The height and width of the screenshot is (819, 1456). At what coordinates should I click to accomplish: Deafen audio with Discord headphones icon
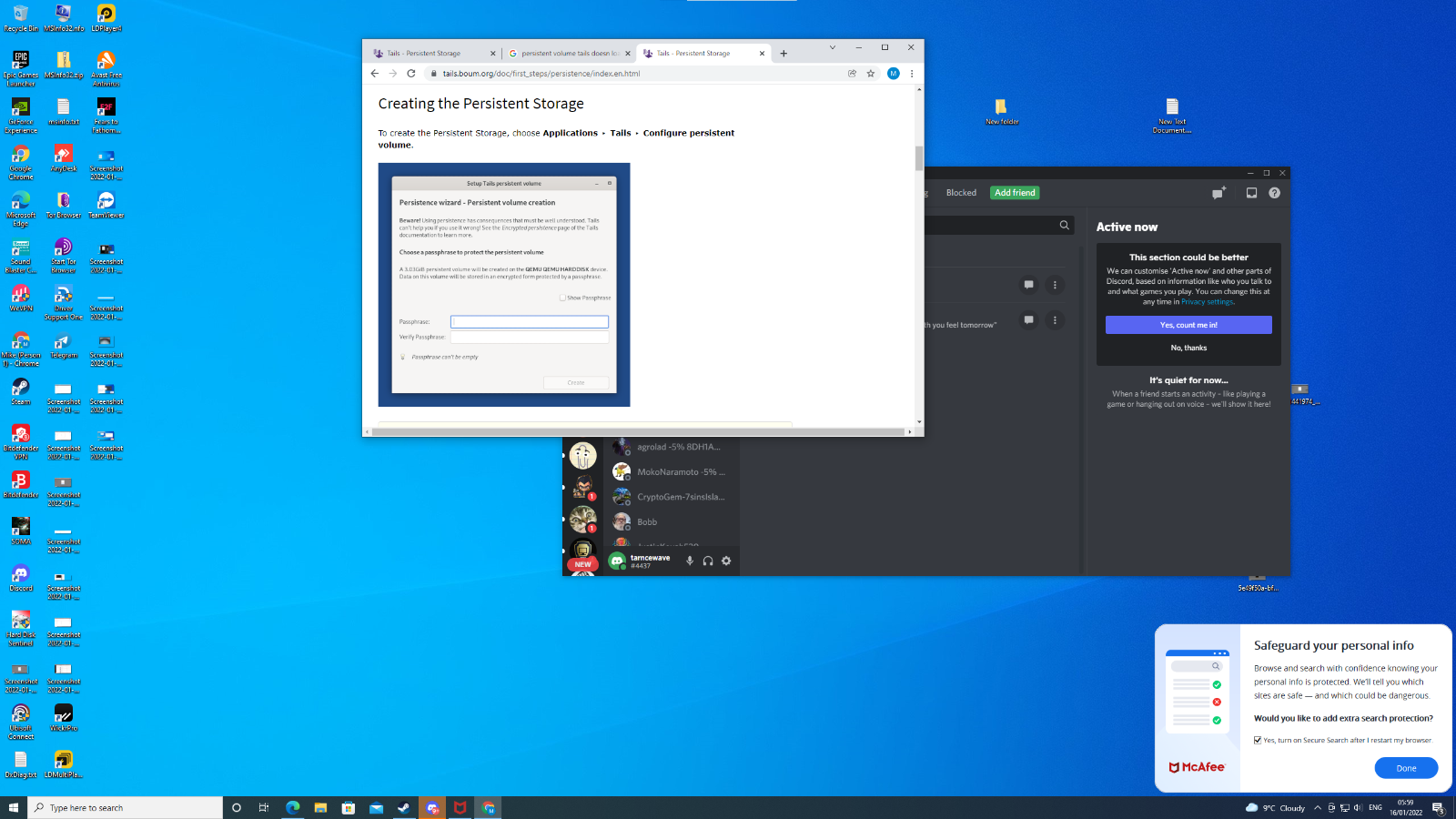[x=708, y=561]
